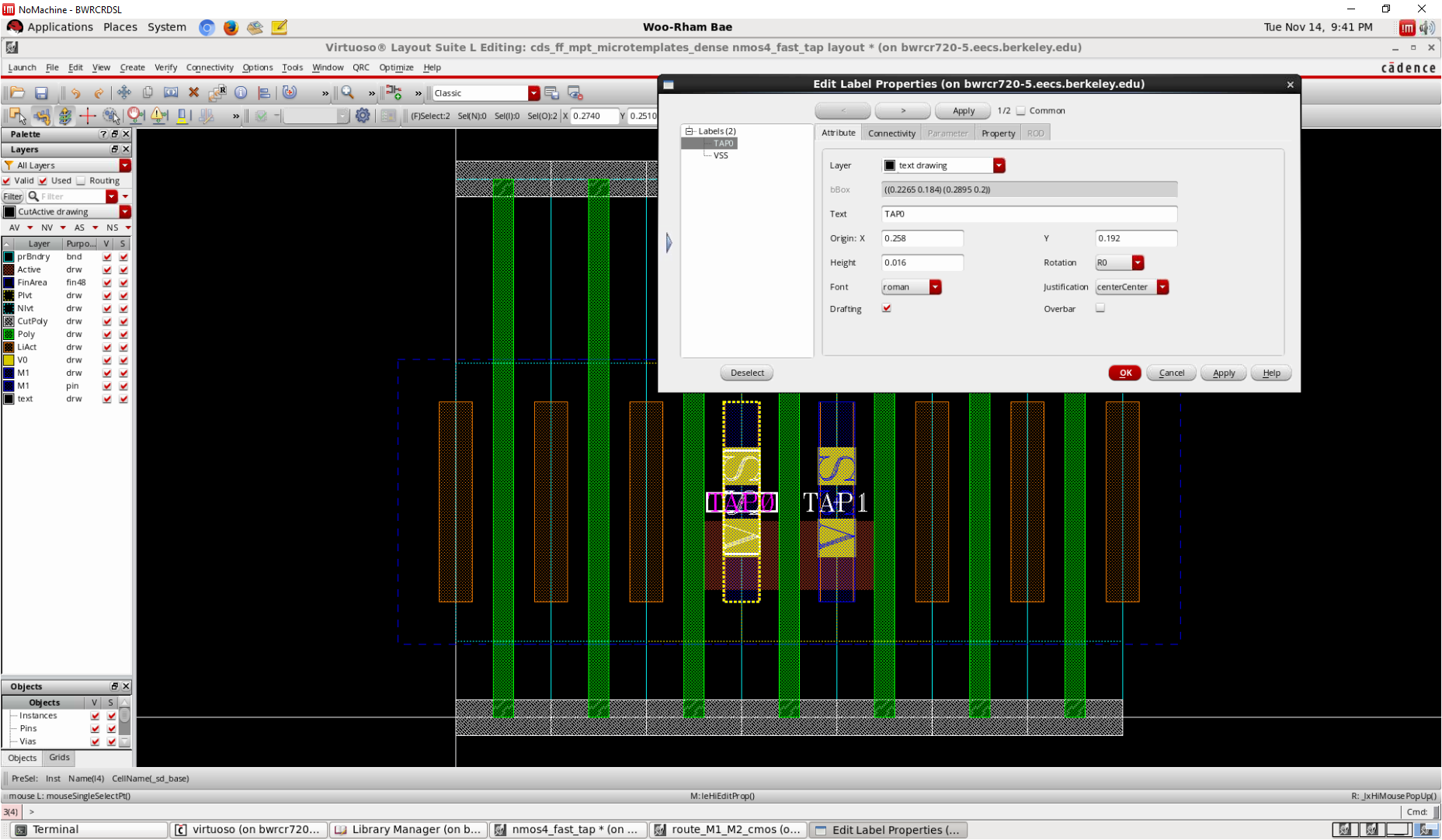Image resolution: width=1442 pixels, height=840 pixels.
Task: Click the Palette help question icon
Action: pyautogui.click(x=103, y=134)
